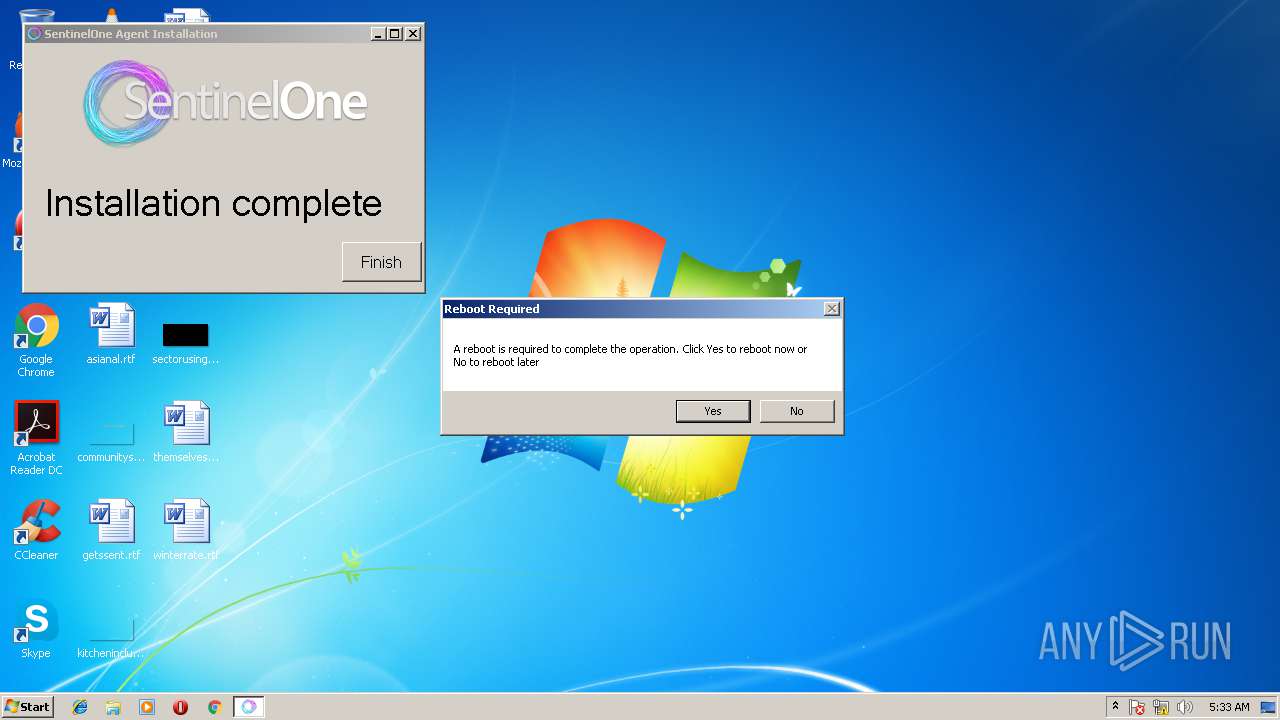Select themselves document on desktop

(186, 432)
